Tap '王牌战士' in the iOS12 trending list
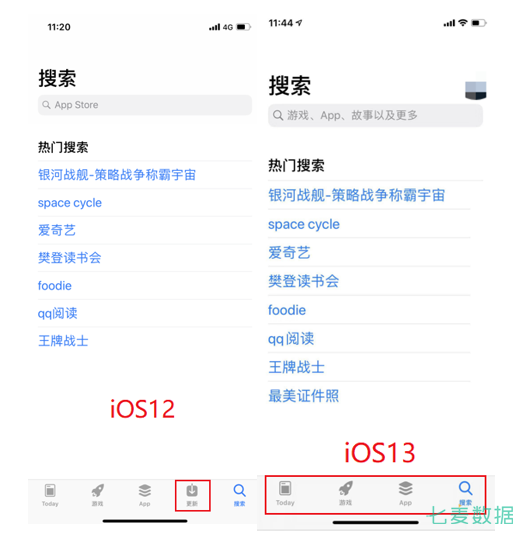The image size is (521, 538). (63, 341)
